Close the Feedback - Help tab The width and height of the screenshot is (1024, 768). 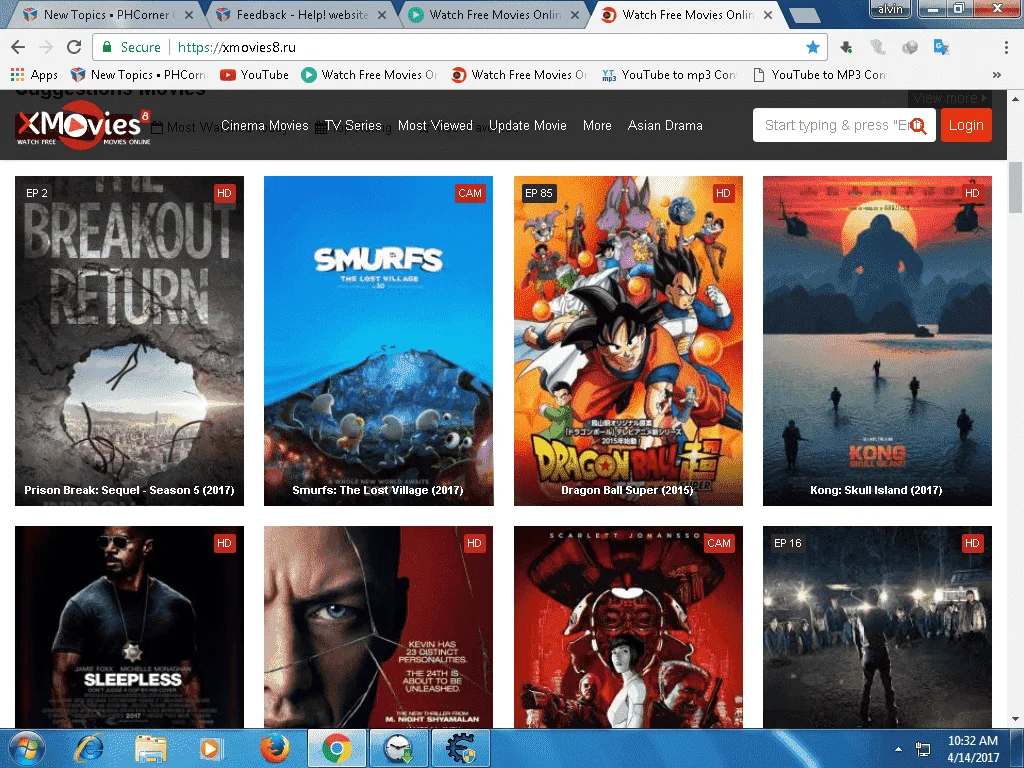click(x=382, y=14)
